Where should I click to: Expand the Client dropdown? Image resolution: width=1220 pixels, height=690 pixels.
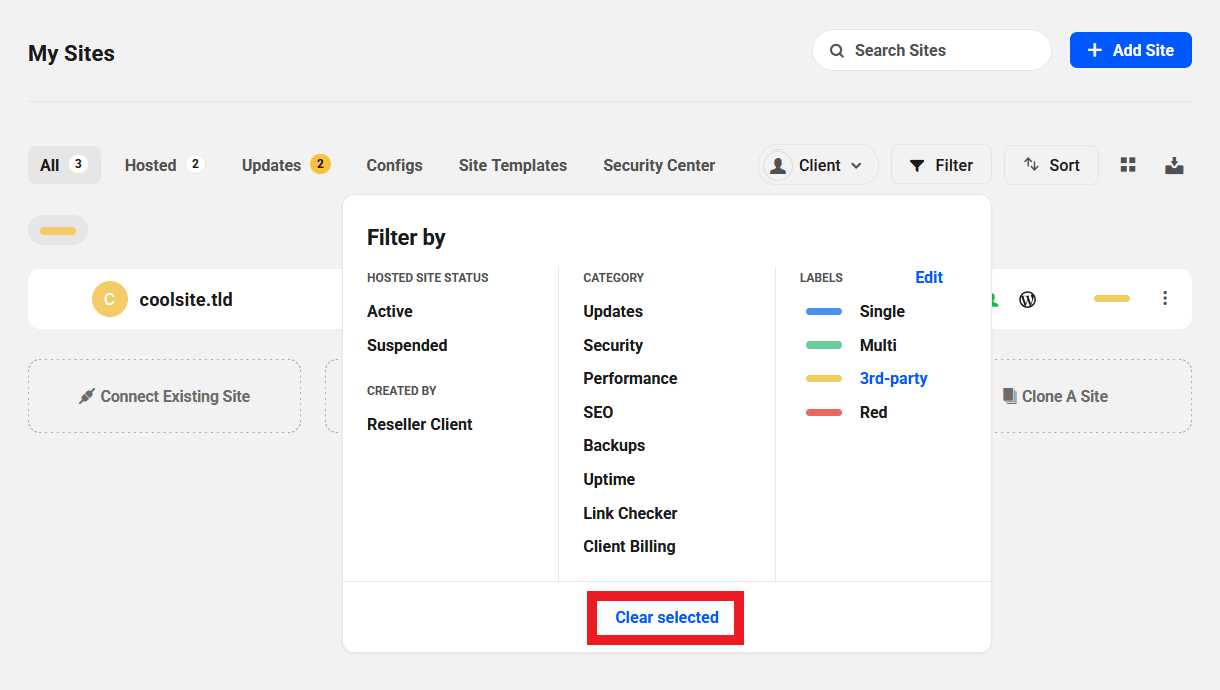(818, 165)
